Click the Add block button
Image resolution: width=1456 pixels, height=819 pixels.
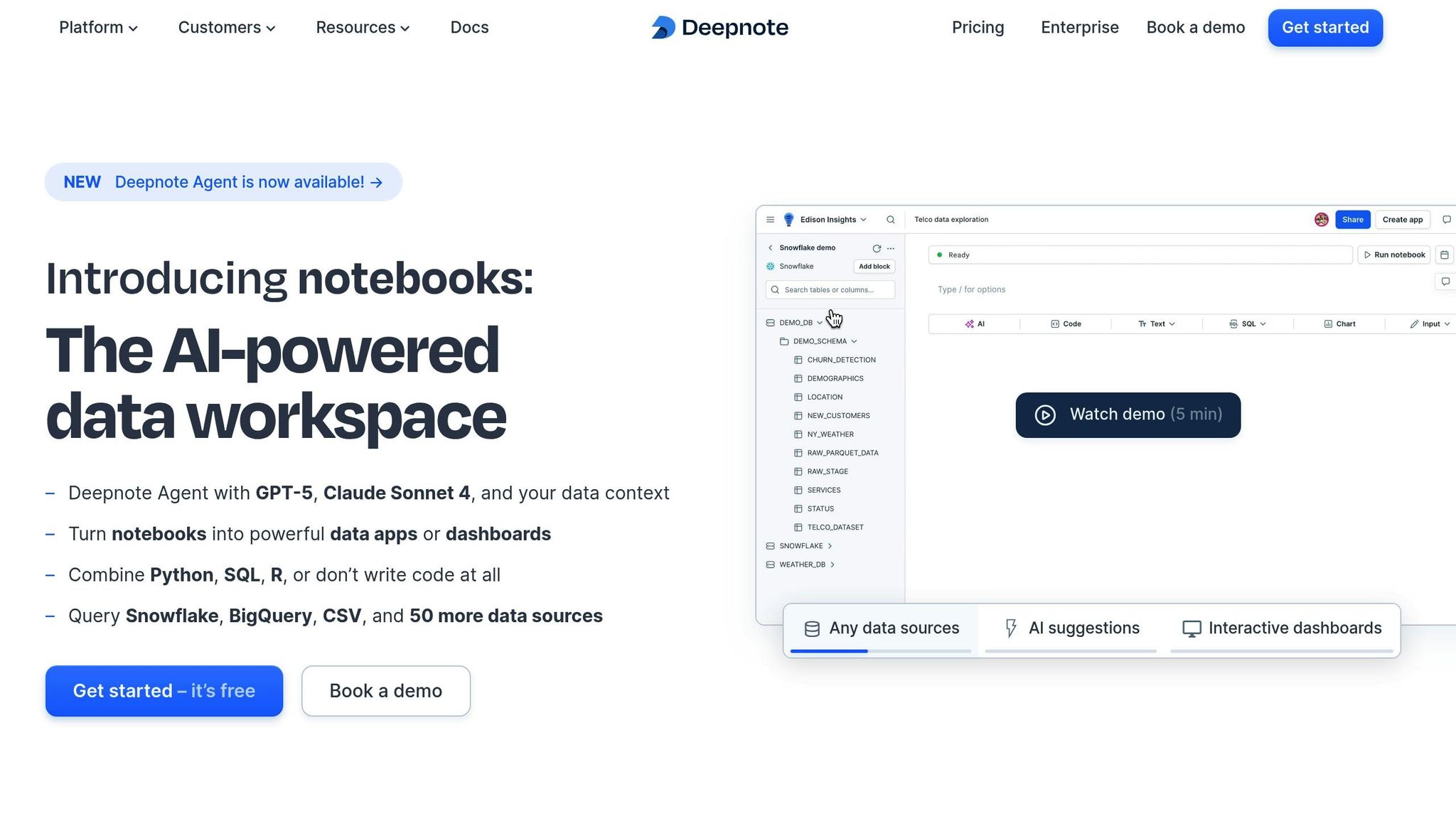tap(874, 267)
